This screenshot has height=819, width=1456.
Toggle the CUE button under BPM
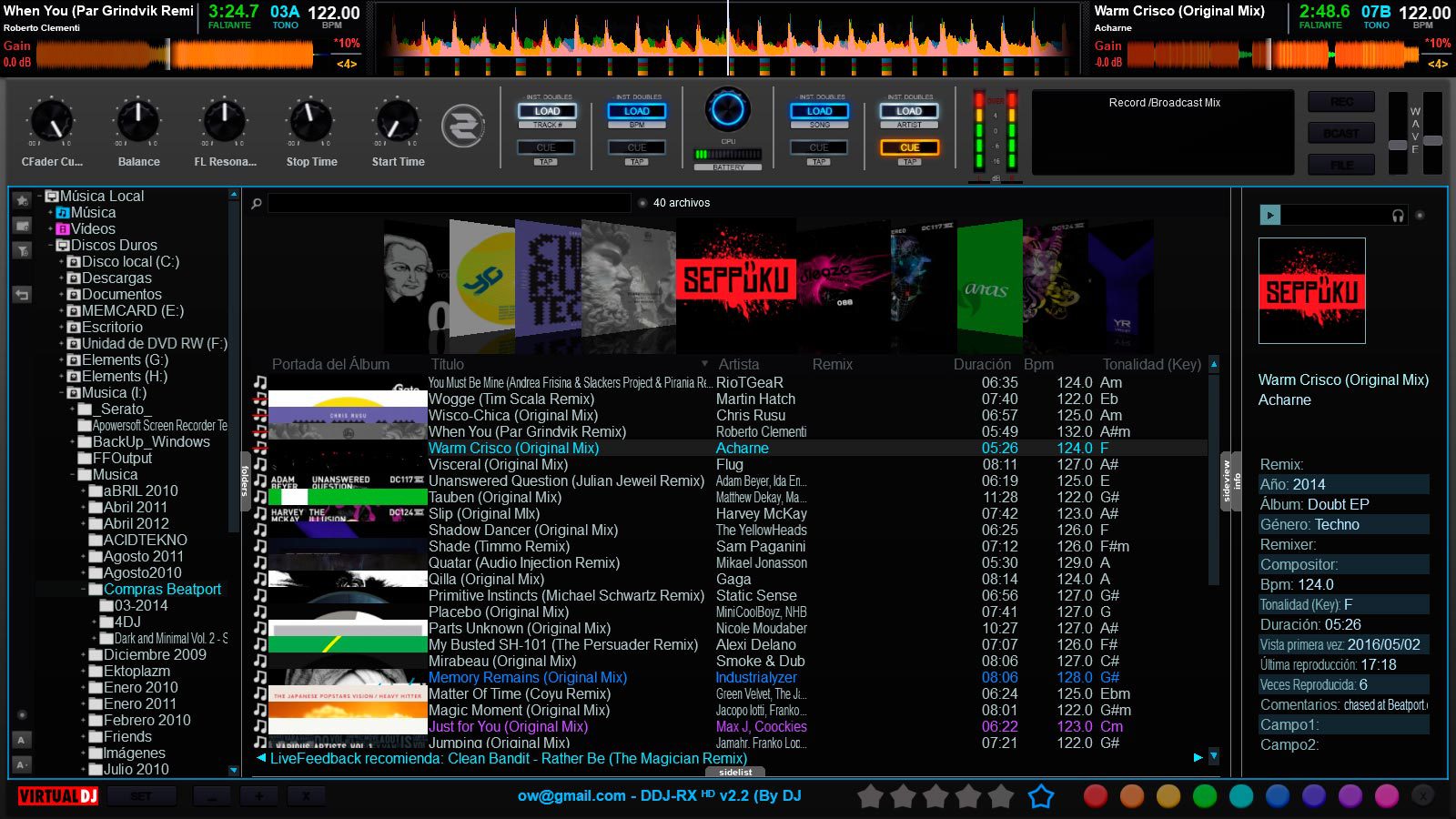637,147
